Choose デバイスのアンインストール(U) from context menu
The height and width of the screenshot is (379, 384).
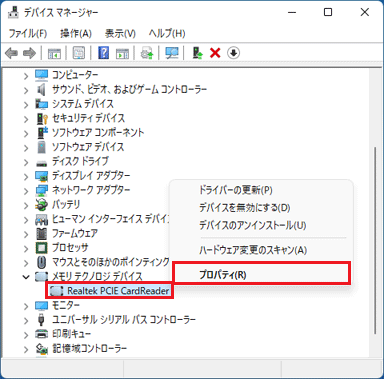[x=253, y=225]
